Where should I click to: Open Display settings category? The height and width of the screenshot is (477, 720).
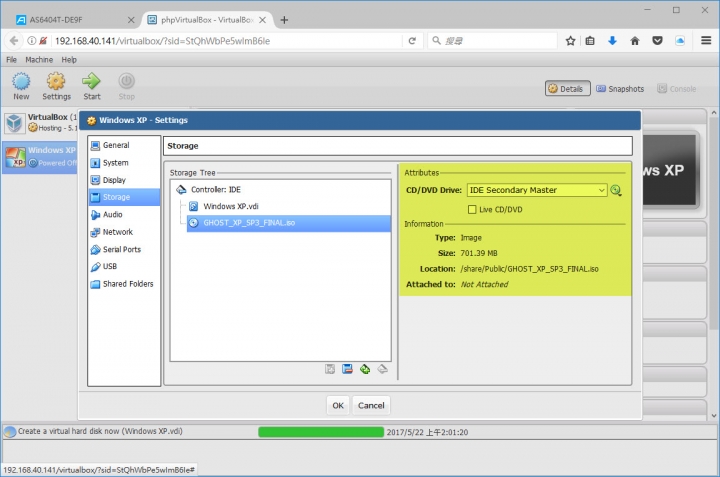124,180
